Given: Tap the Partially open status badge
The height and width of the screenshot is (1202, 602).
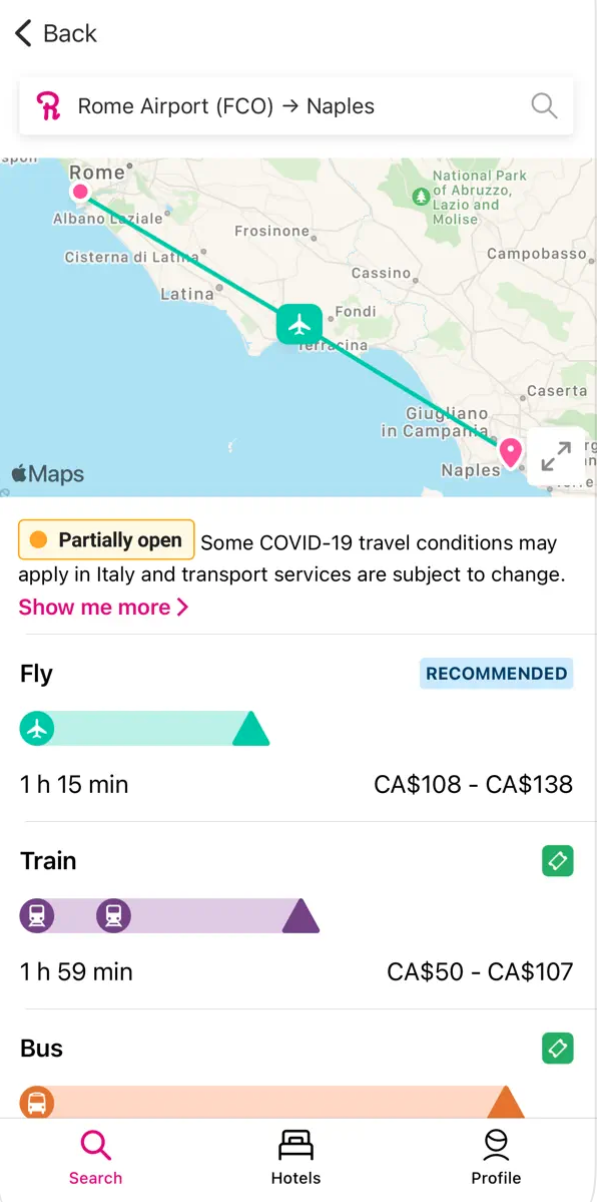Looking at the screenshot, I should 107,540.
